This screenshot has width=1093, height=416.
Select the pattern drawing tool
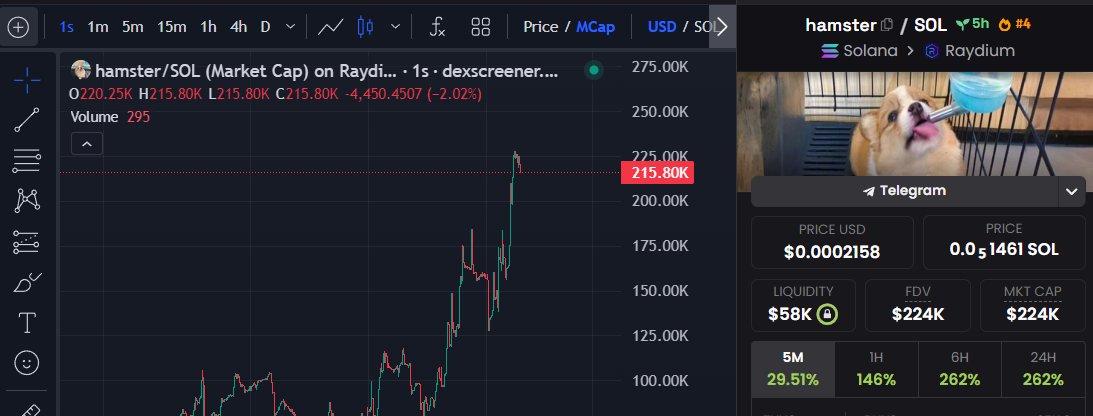[26, 201]
